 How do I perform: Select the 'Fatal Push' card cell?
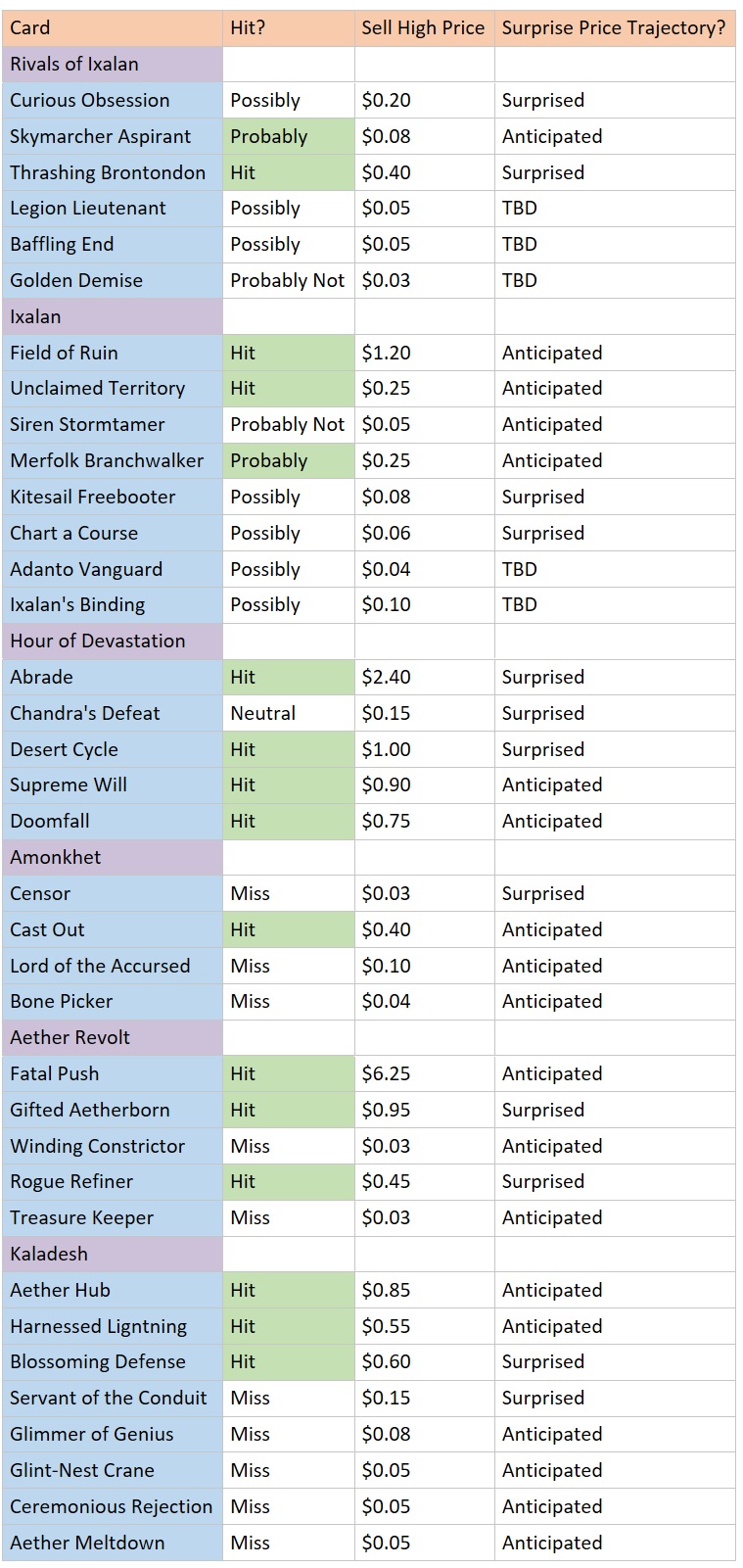tap(113, 1073)
